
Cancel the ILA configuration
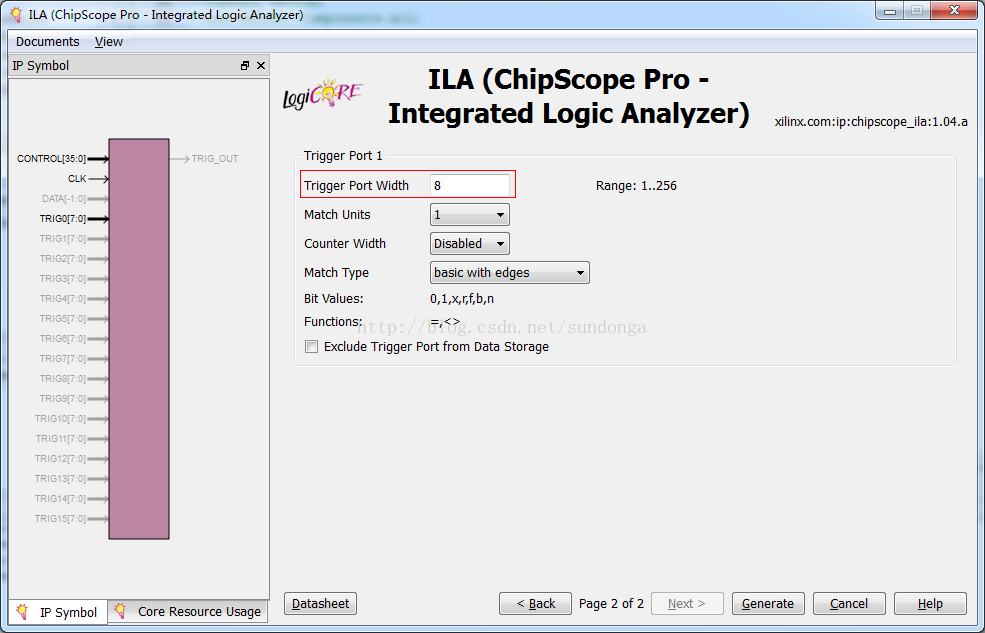pos(849,603)
